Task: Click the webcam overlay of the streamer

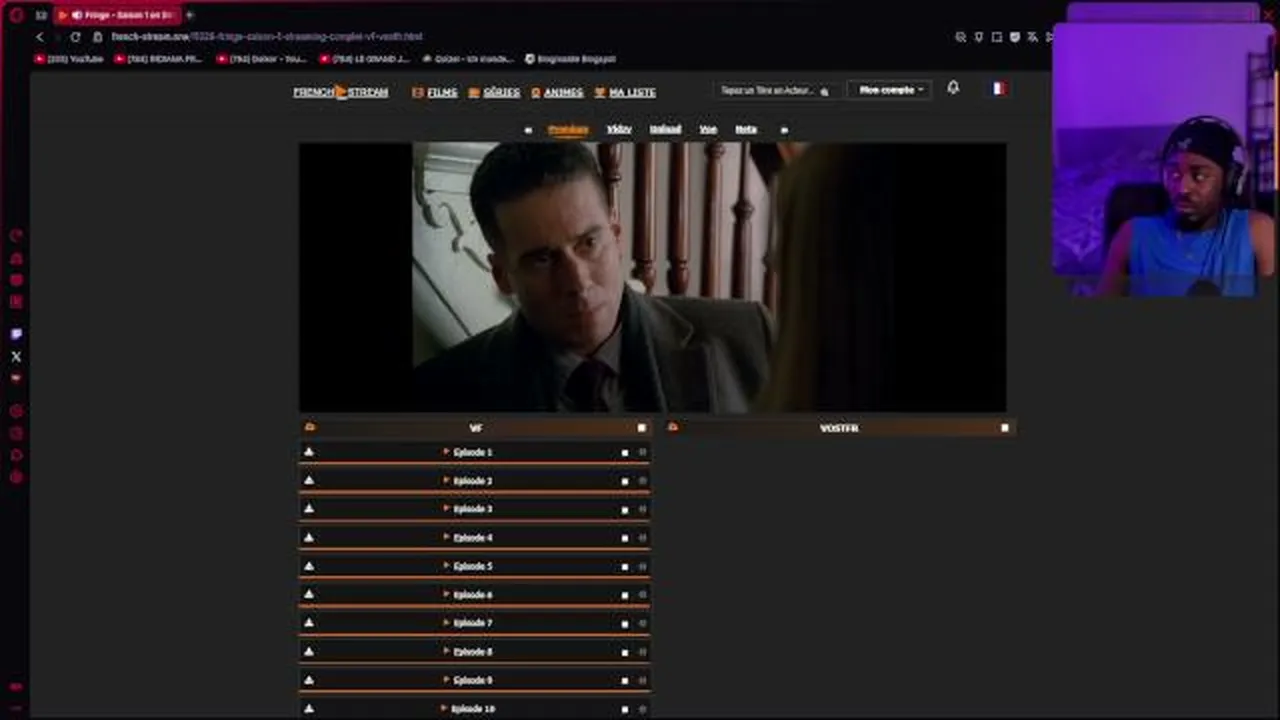Action: tap(1163, 160)
